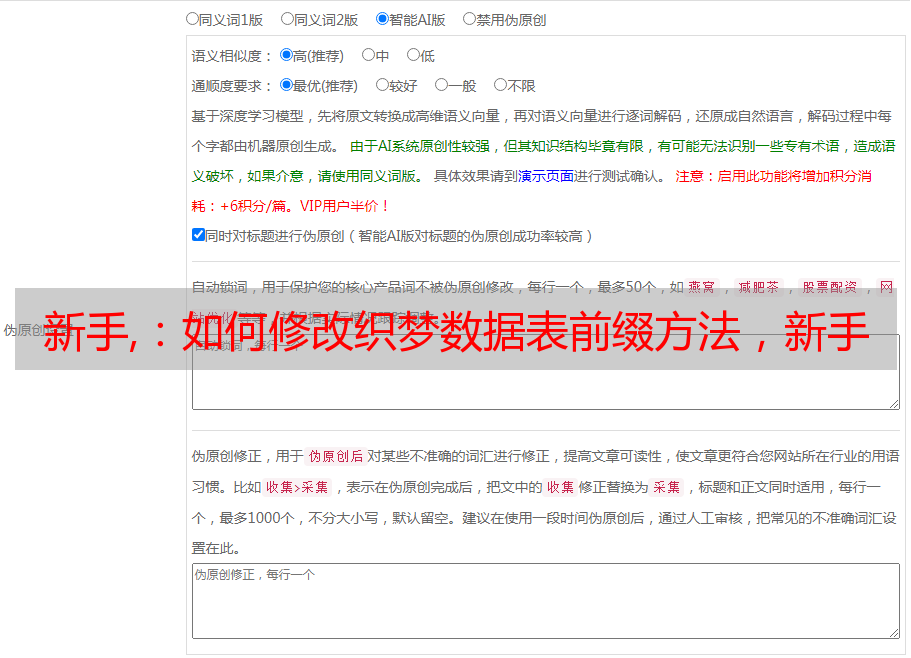Screen dimensions: 911x658
Task: Click the 股票配资 example tag
Action: point(830,287)
